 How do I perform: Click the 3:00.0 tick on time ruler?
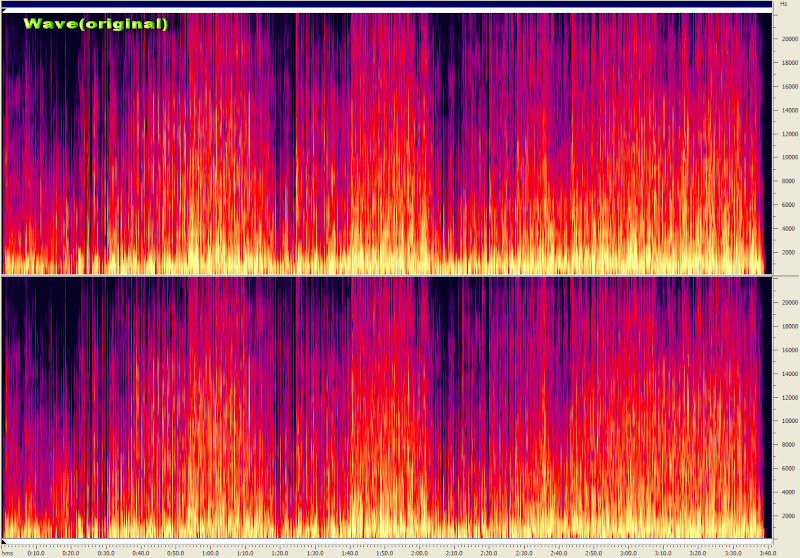coord(628,552)
